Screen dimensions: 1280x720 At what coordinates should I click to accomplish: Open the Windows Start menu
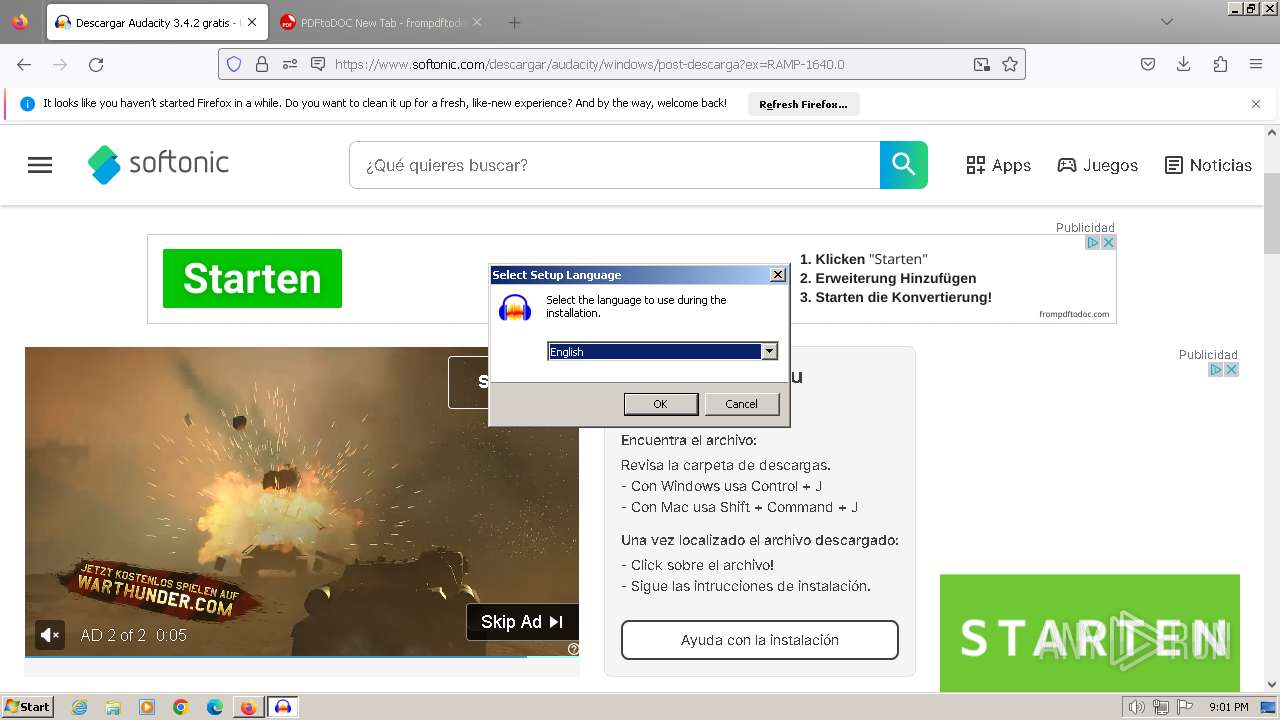pyautogui.click(x=28, y=707)
